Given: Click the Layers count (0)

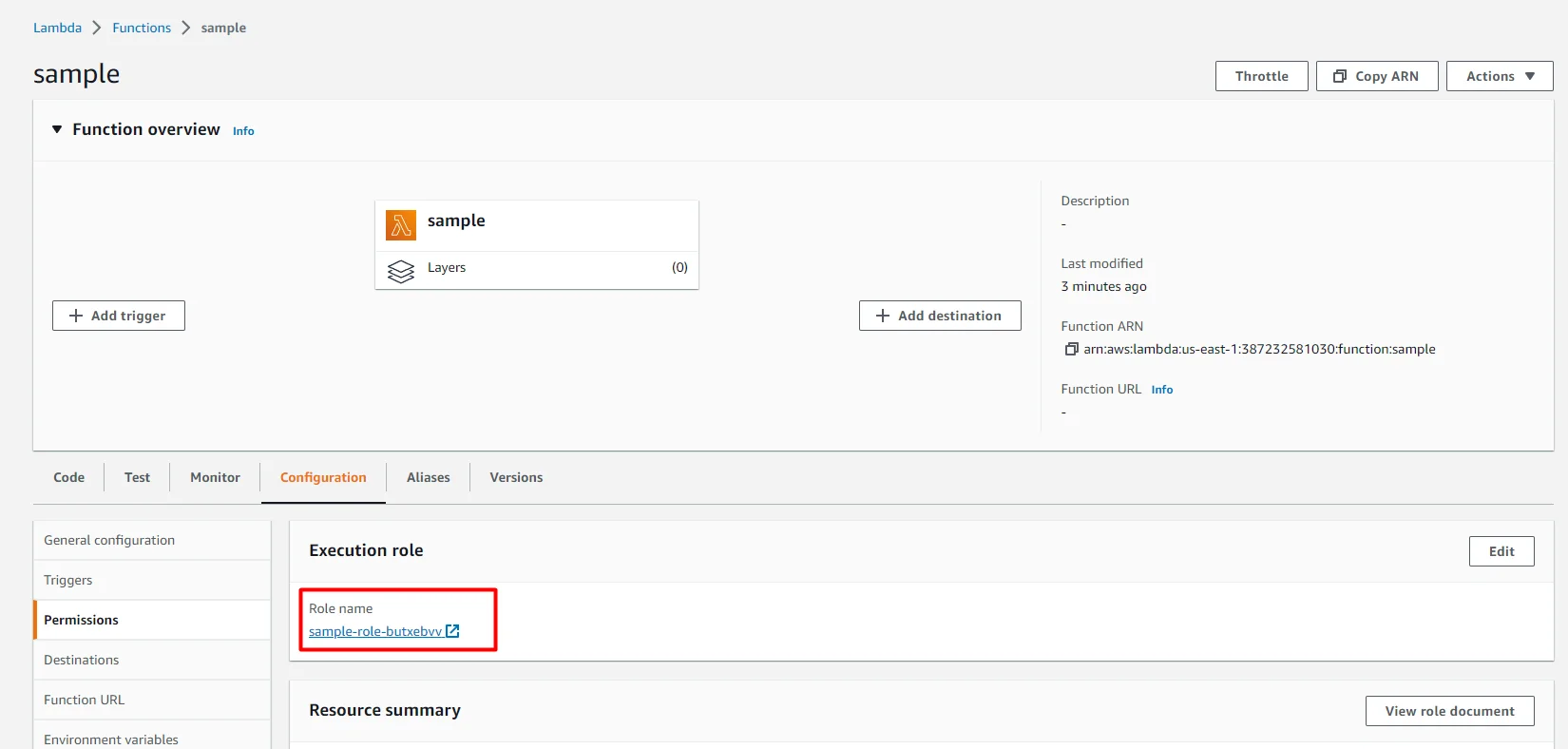Looking at the screenshot, I should (x=679, y=267).
